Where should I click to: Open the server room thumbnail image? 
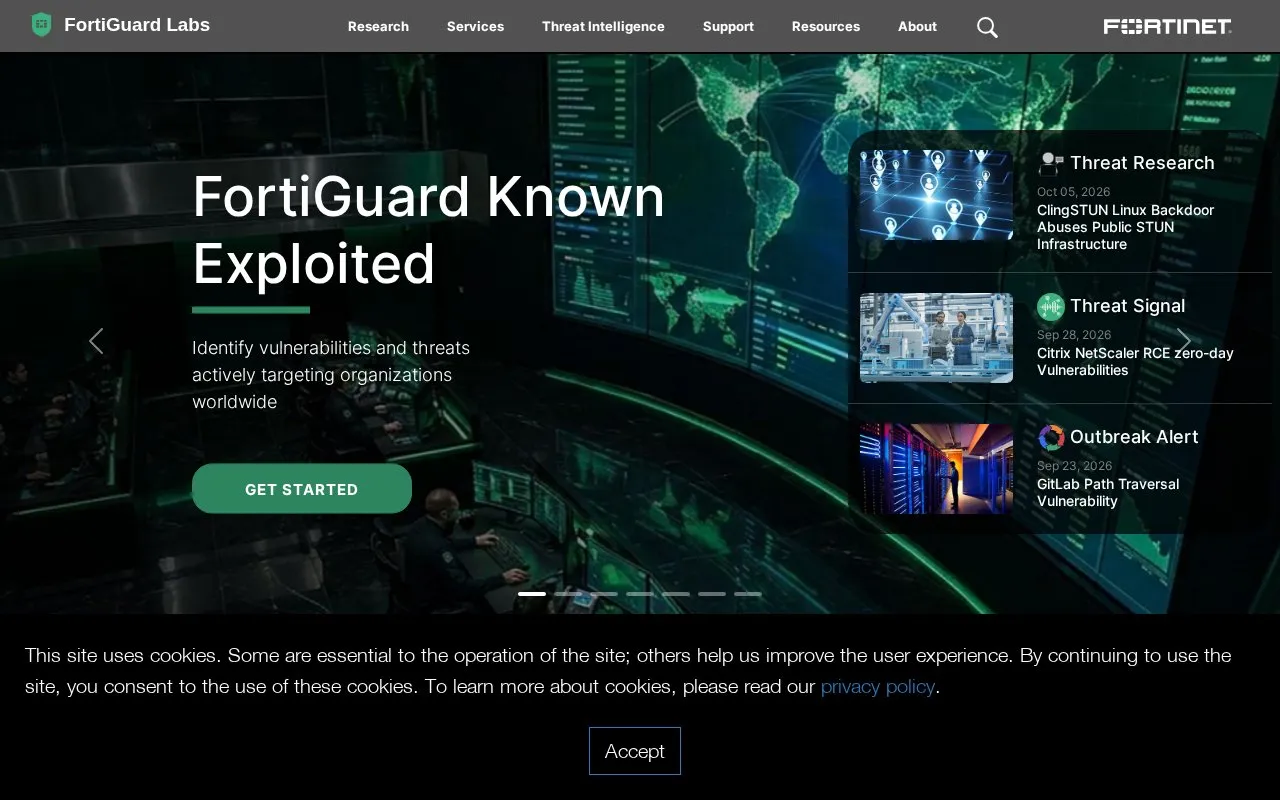pyautogui.click(x=936, y=469)
